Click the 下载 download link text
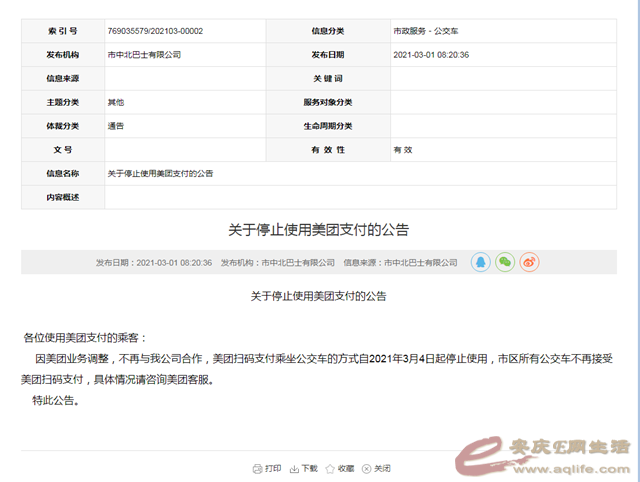Viewport: 640px width, 482px height. [309, 468]
